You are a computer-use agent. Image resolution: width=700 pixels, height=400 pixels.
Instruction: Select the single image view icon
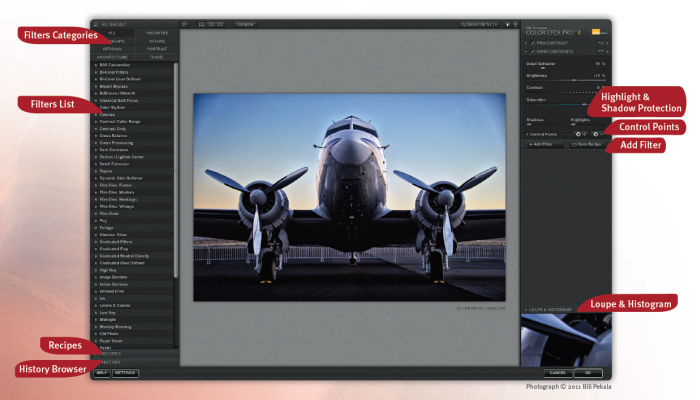coord(201,25)
